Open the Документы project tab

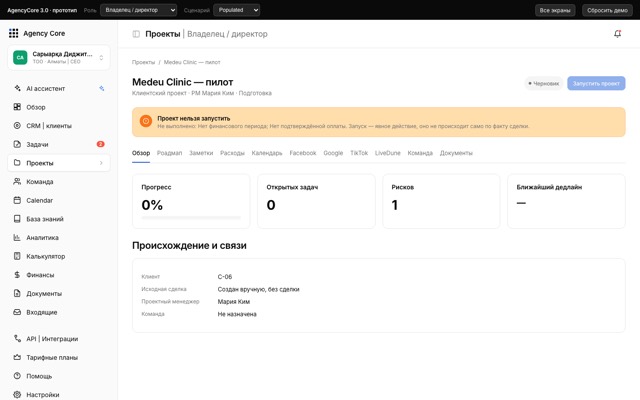click(x=456, y=153)
